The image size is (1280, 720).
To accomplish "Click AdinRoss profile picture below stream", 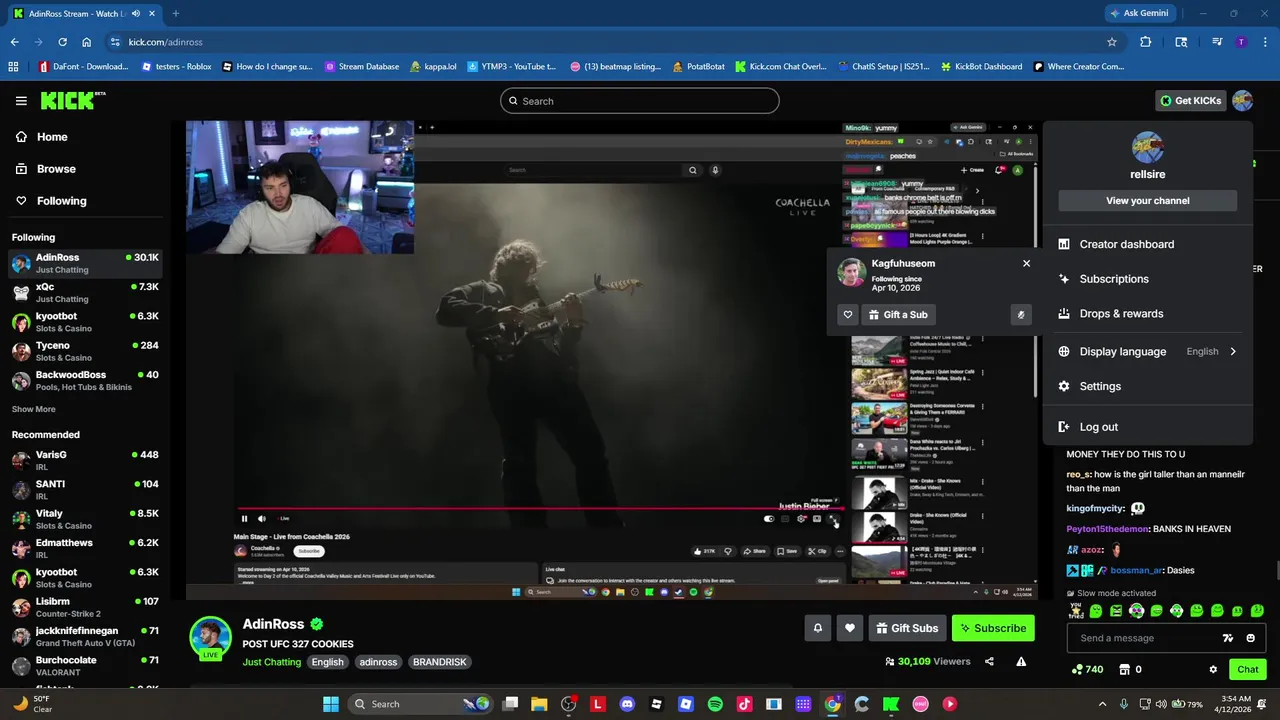I will point(210,638).
